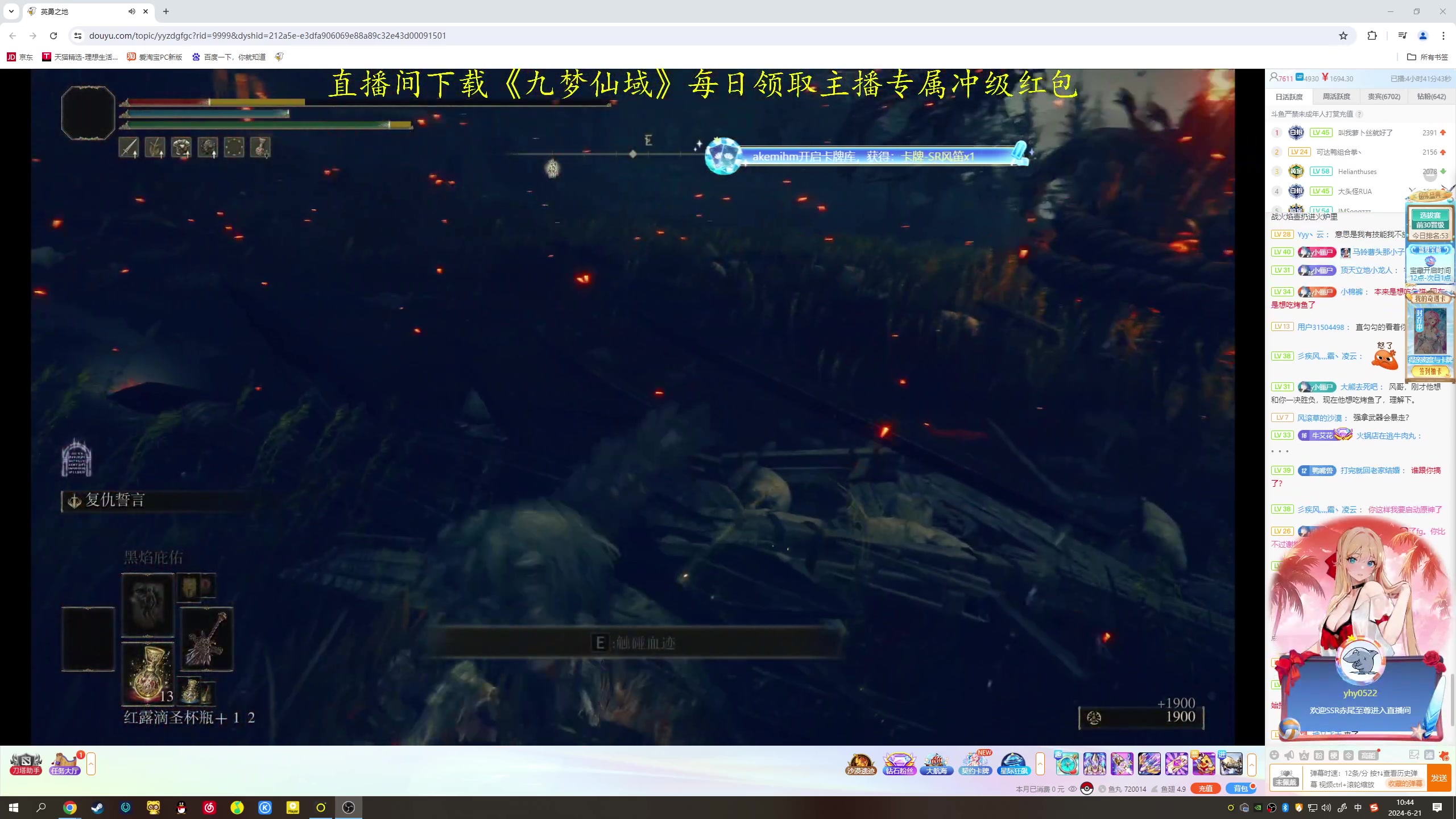
Task: Expand the left activity icons panel arrow
Action: [x=91, y=764]
